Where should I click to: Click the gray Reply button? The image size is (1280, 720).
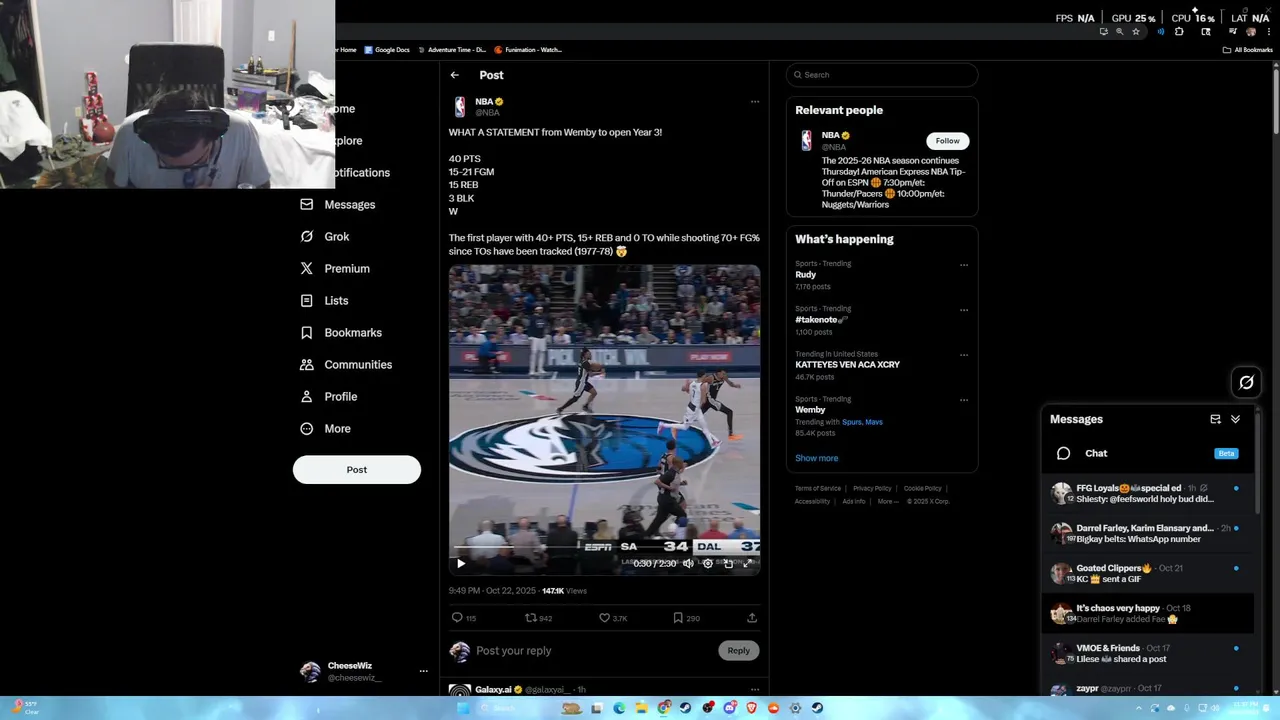tap(739, 650)
